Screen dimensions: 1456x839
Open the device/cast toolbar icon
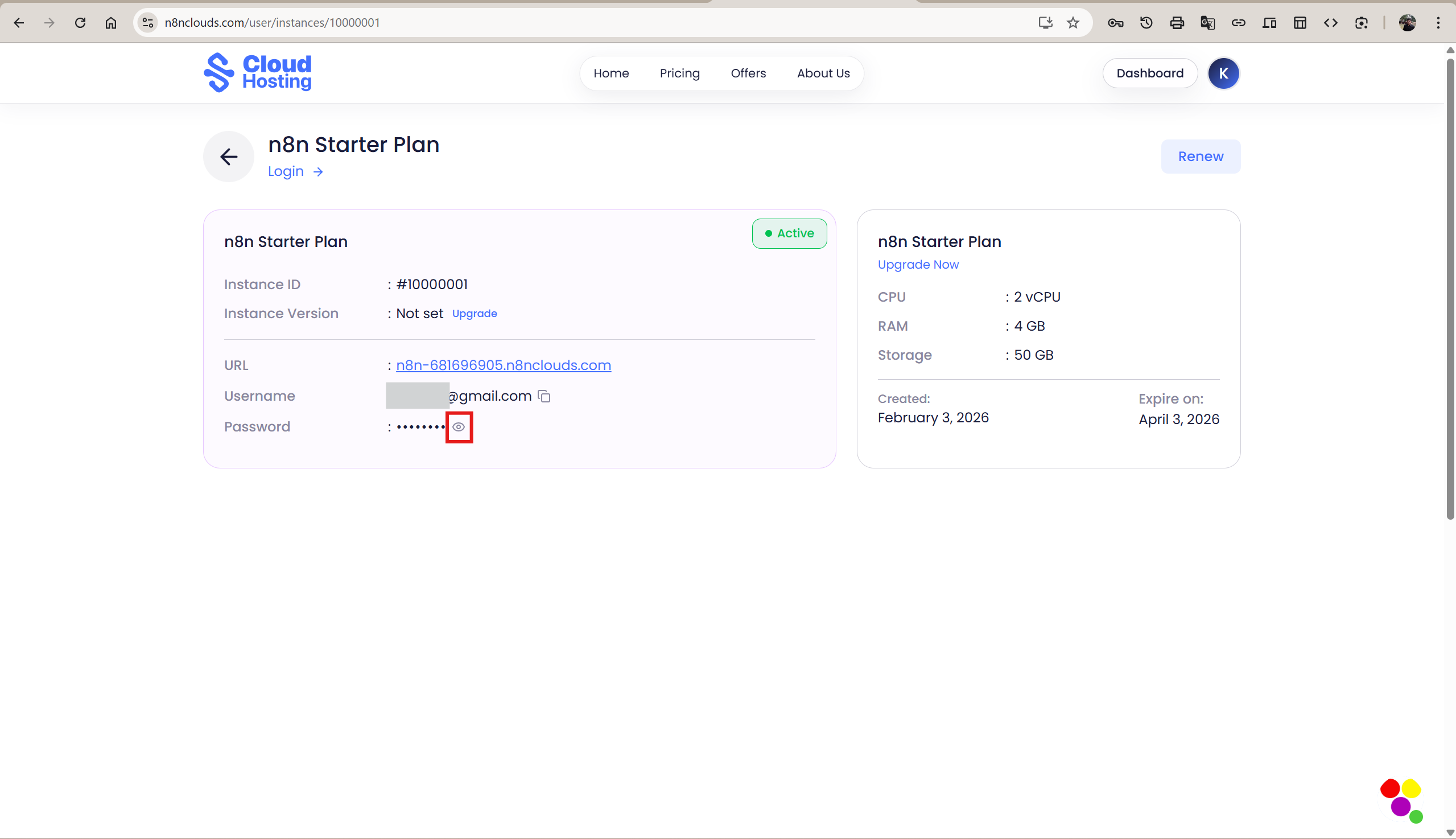(1269, 22)
